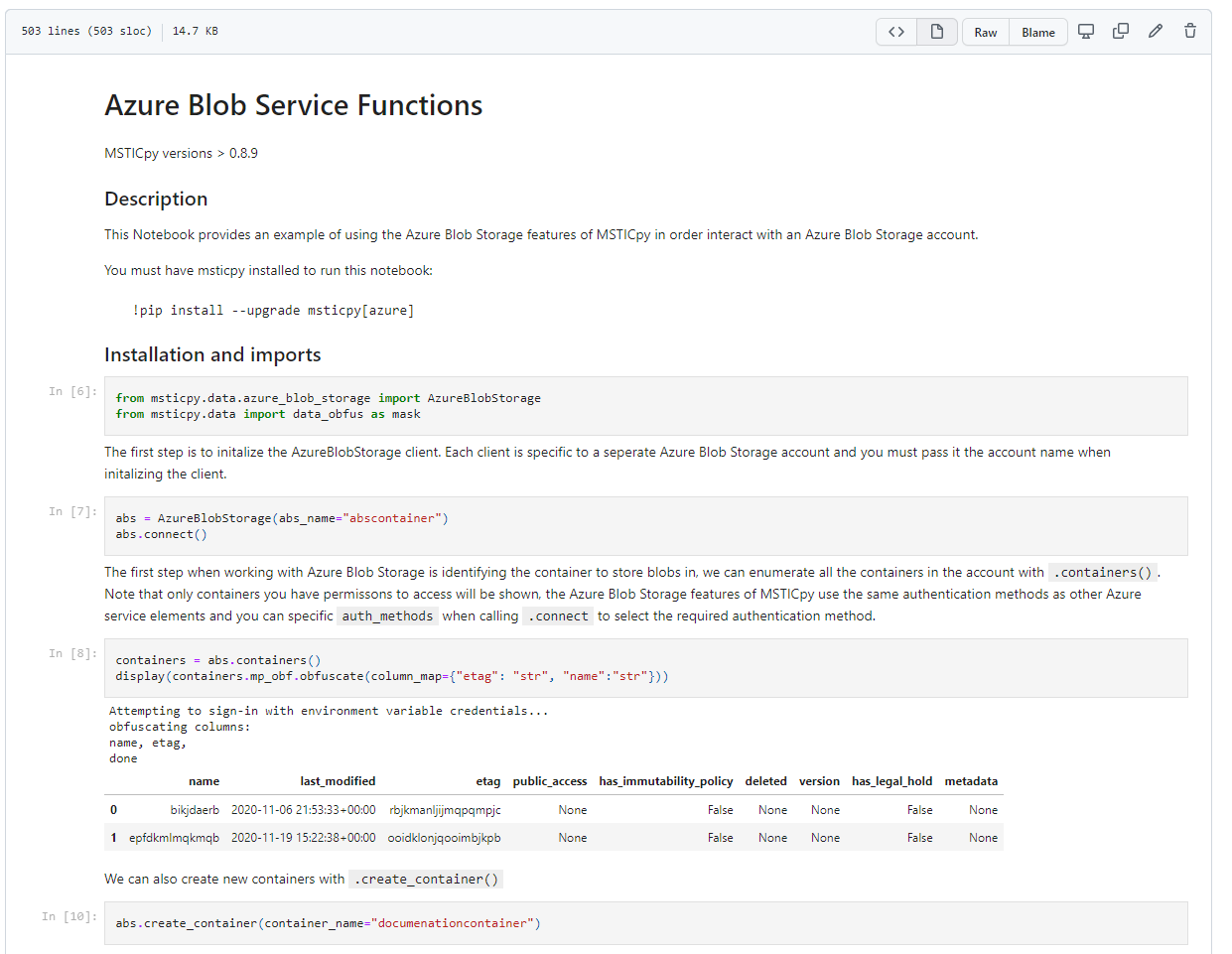Image resolution: width=1232 pixels, height=954 pixels.
Task: Delete this file using the trash icon
Action: [1190, 32]
